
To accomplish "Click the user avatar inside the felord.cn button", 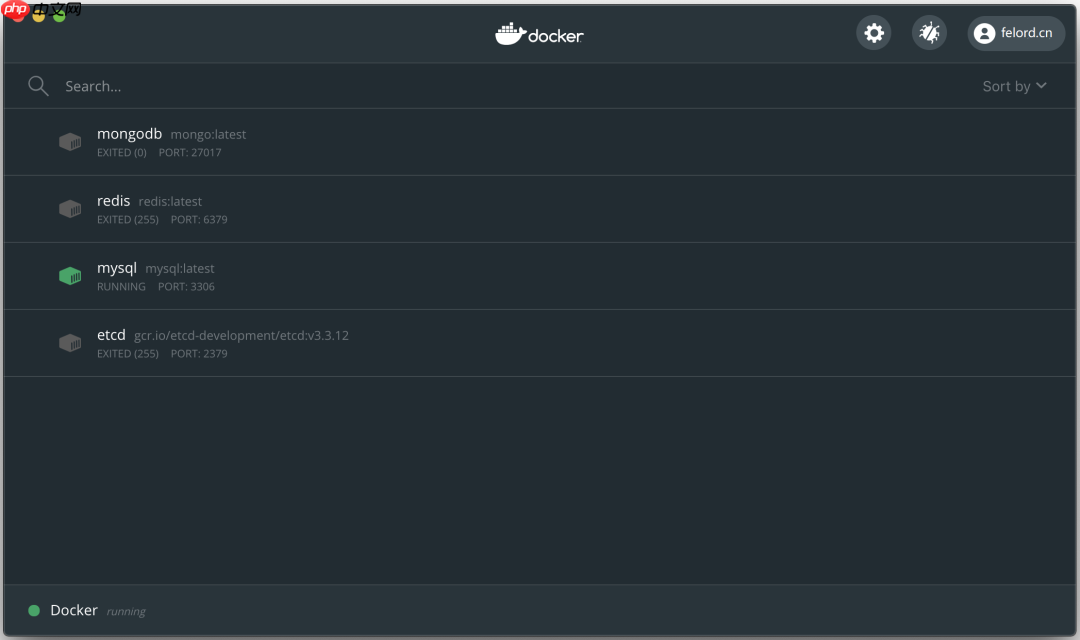I will (985, 32).
